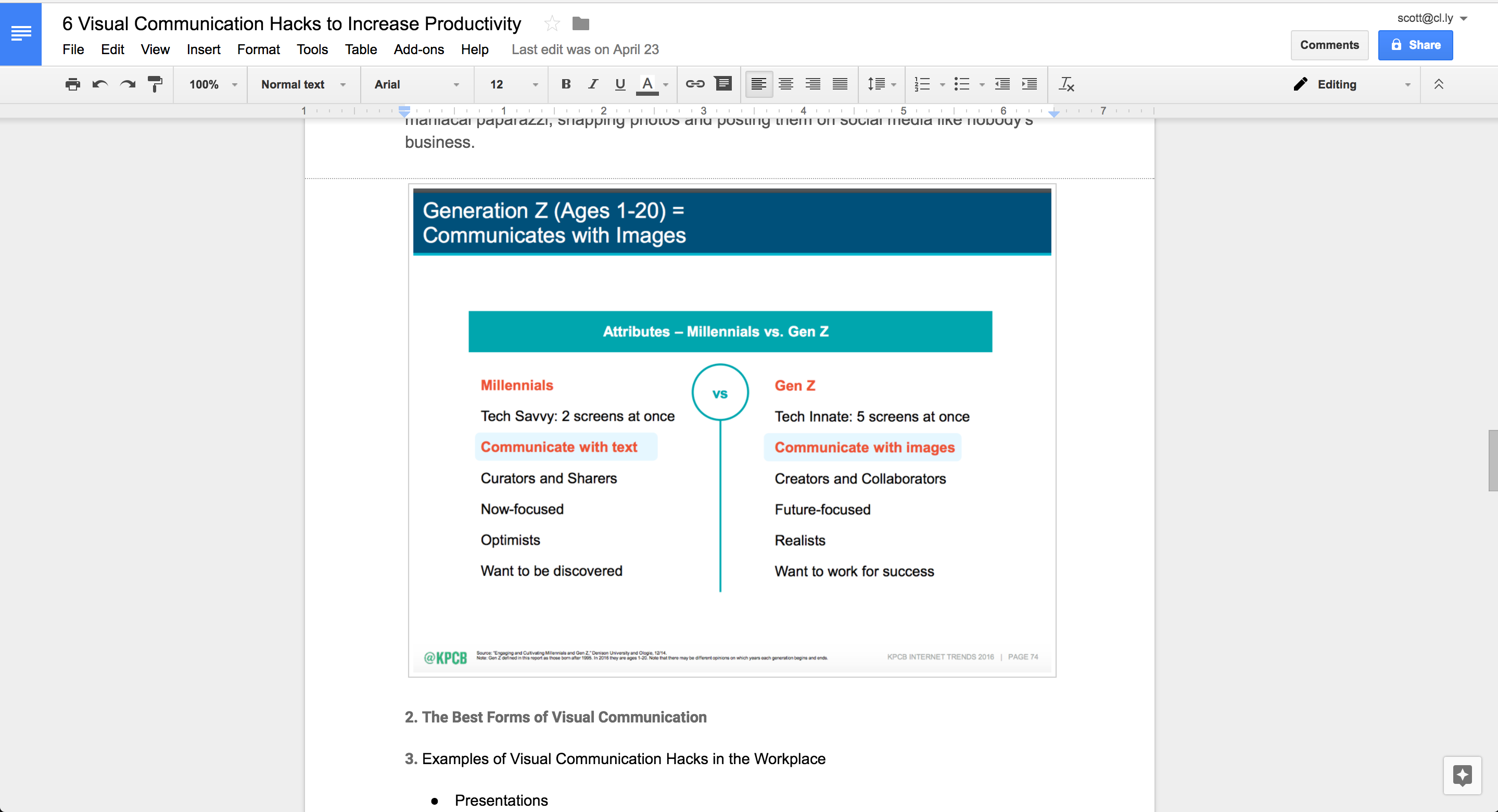The width and height of the screenshot is (1498, 812).
Task: Click the blue Share button
Action: (1415, 45)
